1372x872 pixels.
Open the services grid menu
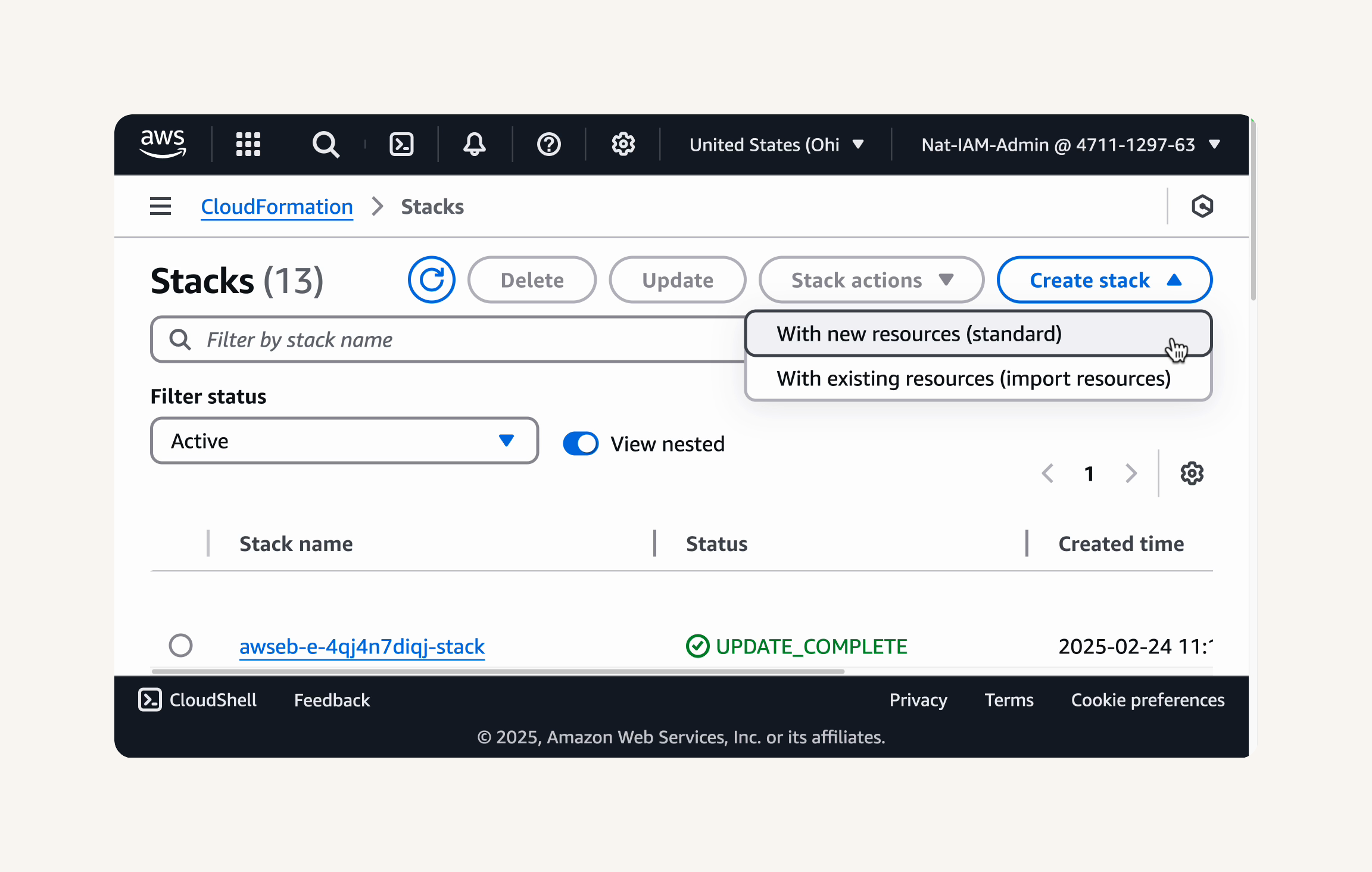[248, 144]
